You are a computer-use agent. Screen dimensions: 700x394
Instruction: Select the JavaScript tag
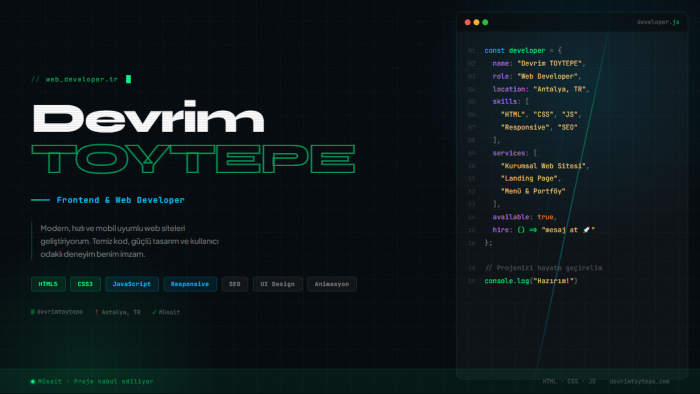click(132, 284)
